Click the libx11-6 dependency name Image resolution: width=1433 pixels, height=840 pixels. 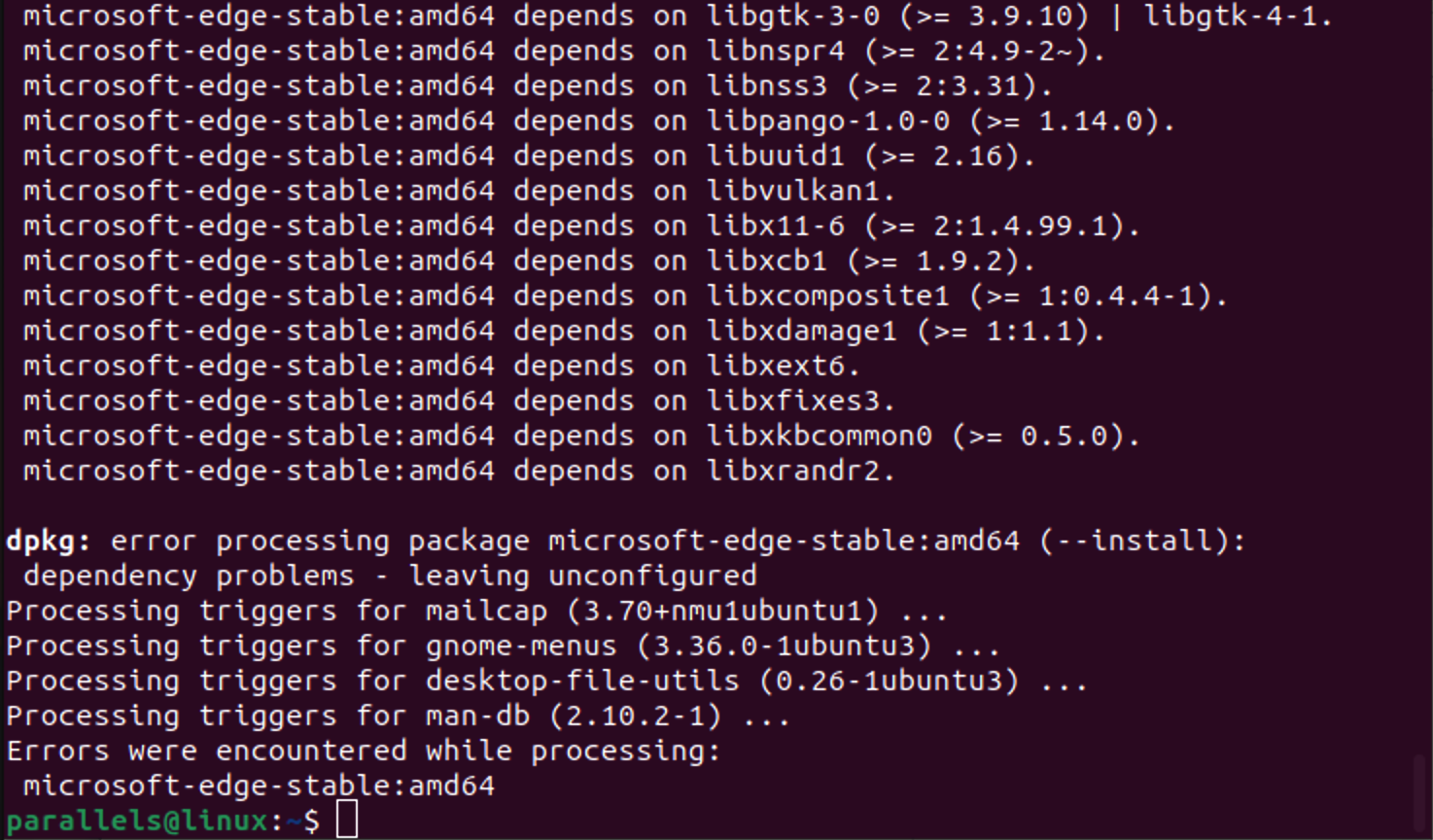click(775, 226)
